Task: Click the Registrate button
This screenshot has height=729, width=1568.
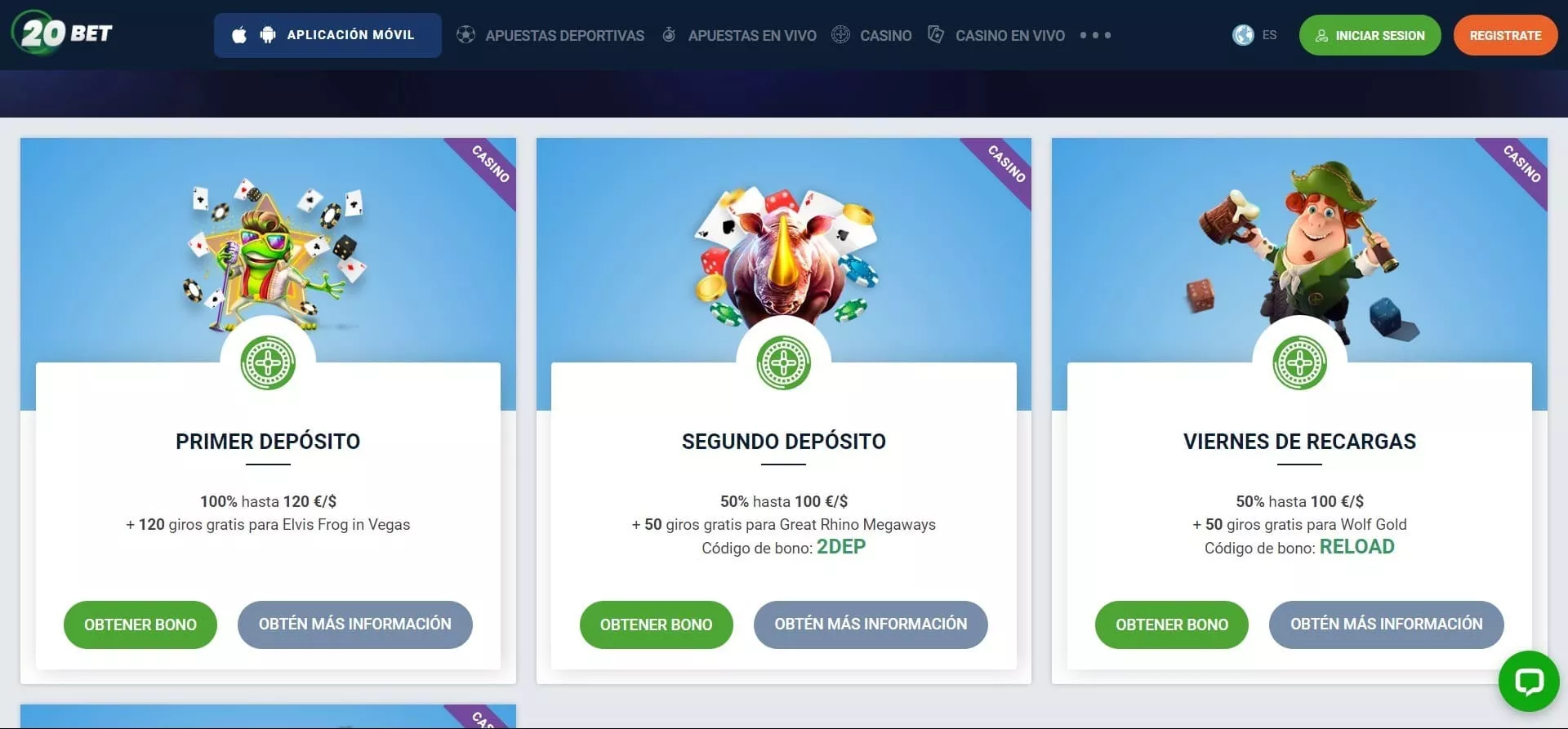Action: (1505, 35)
